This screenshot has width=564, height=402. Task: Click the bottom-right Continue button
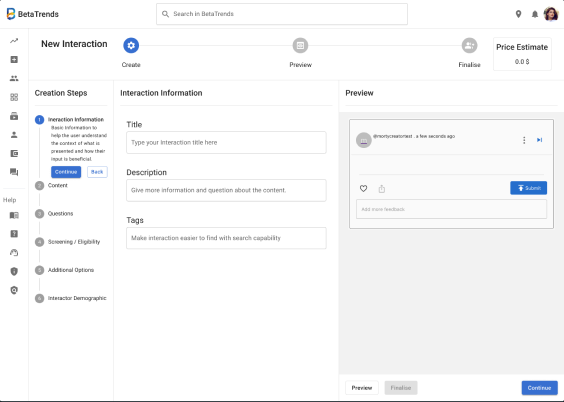tap(540, 388)
